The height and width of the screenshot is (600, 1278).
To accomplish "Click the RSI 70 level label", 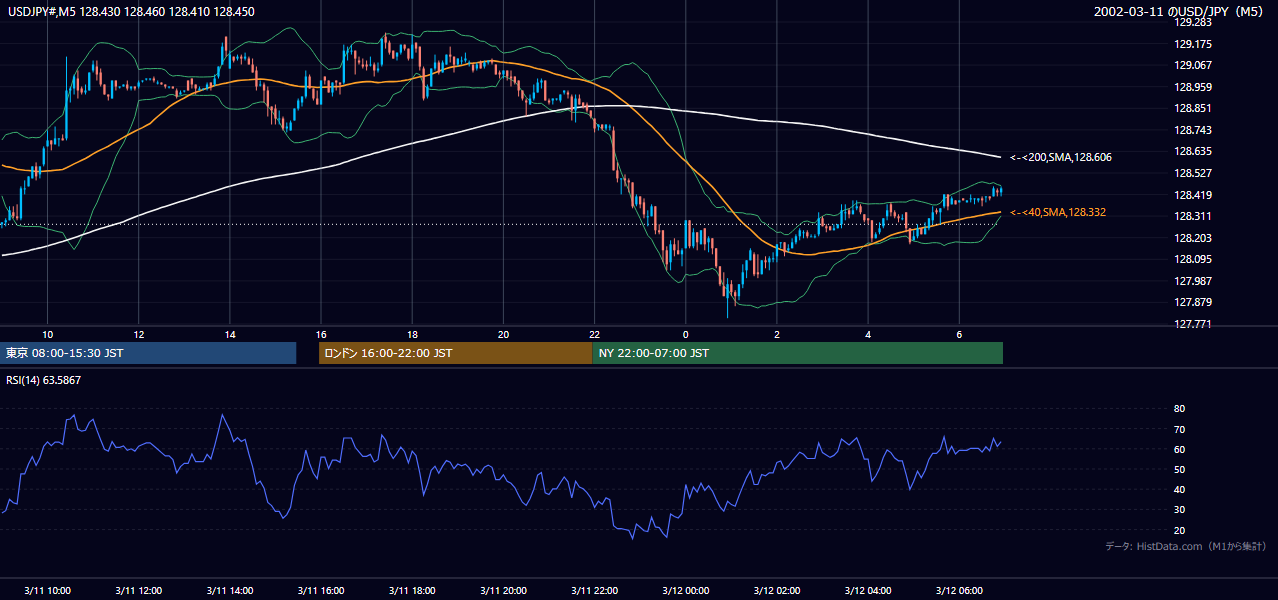I will point(1180,429).
